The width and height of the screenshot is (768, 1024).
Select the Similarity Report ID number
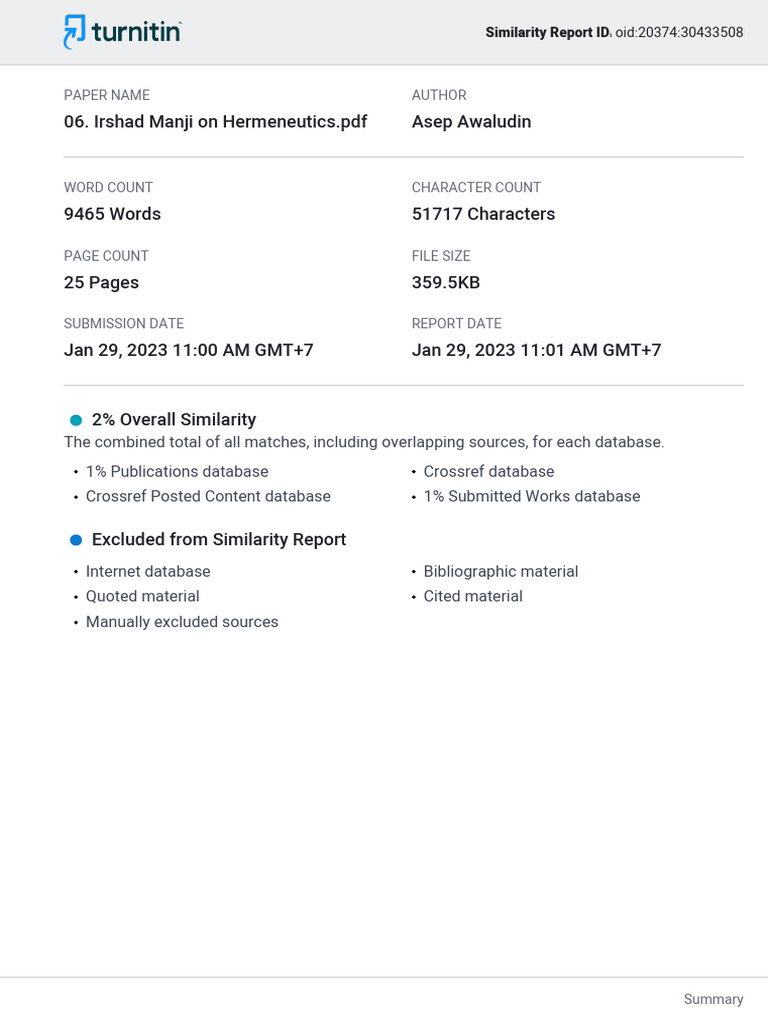pos(679,32)
